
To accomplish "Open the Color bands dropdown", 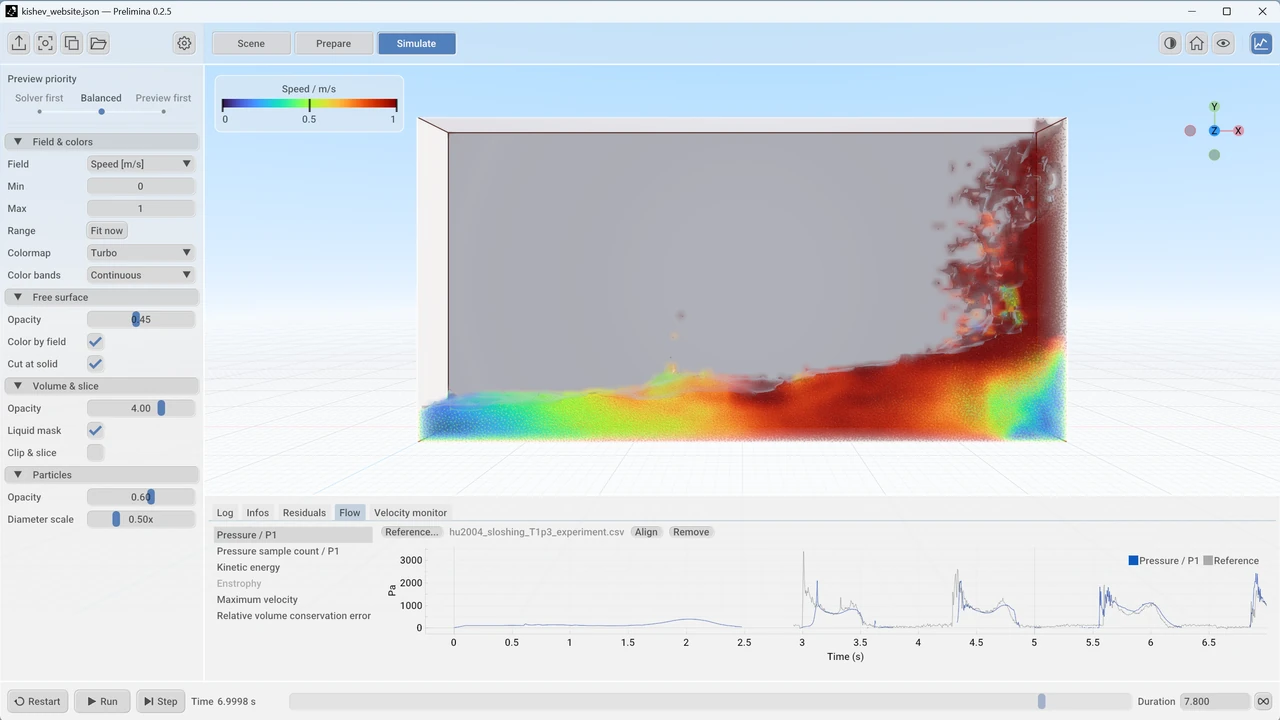I will coord(141,275).
